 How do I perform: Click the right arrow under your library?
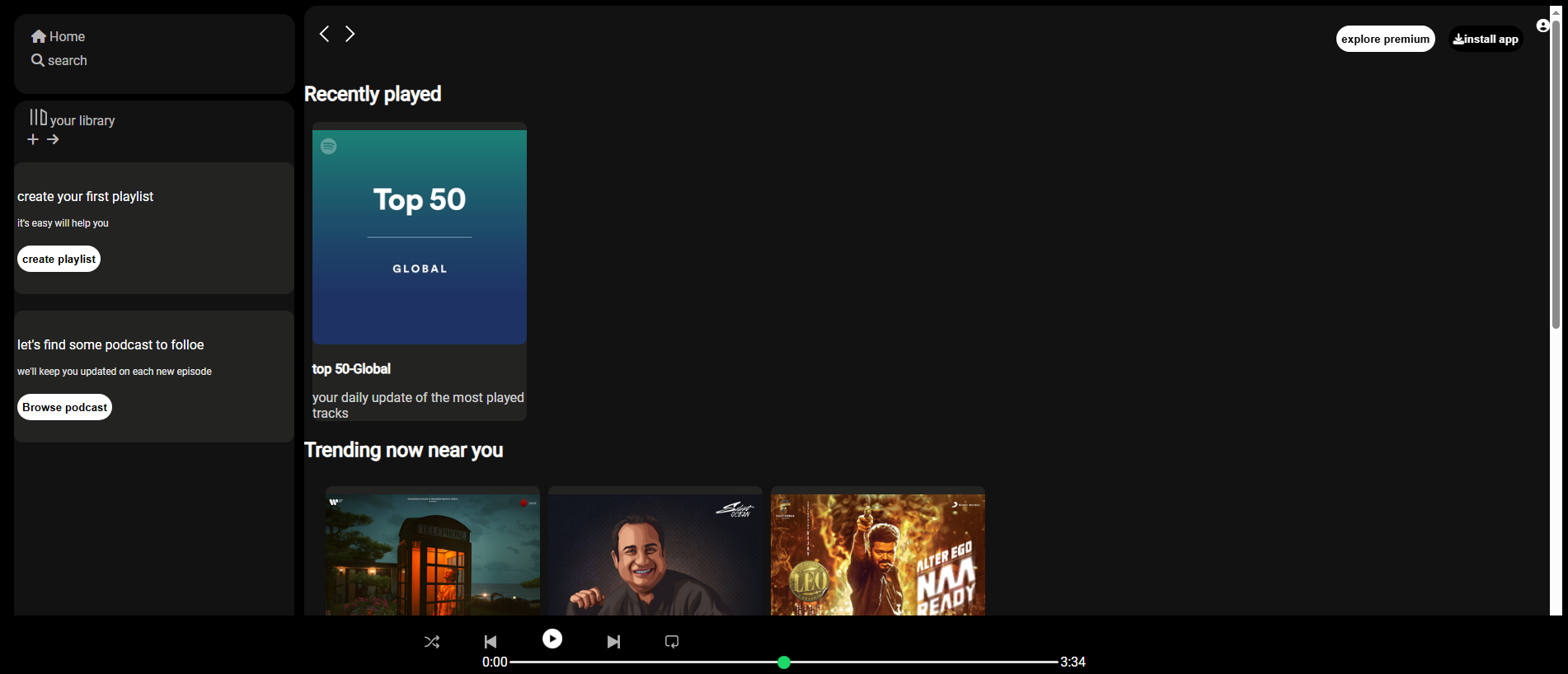point(53,139)
